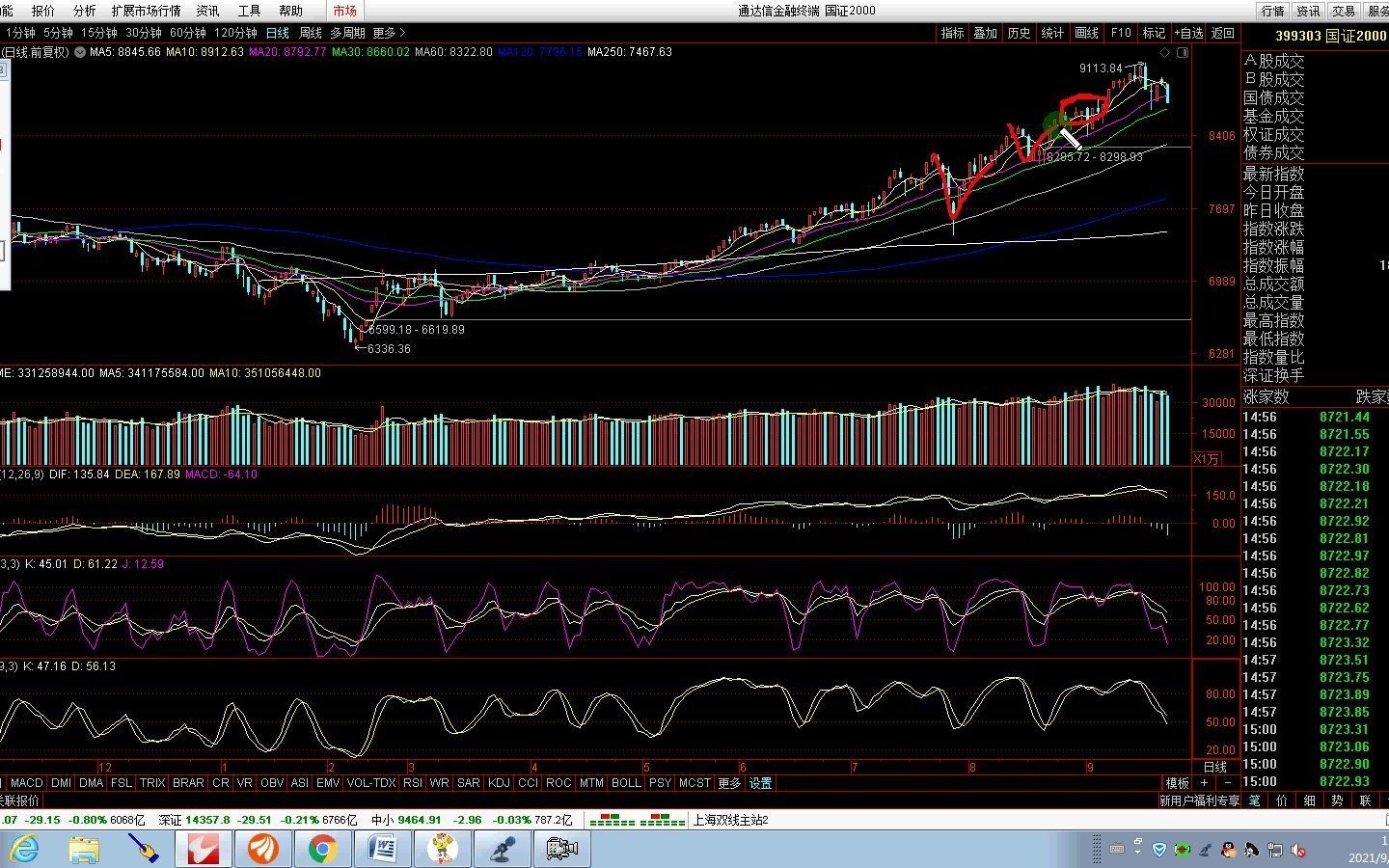
Task: Open Internet Explorer from the taskbar
Action: [x=24, y=849]
